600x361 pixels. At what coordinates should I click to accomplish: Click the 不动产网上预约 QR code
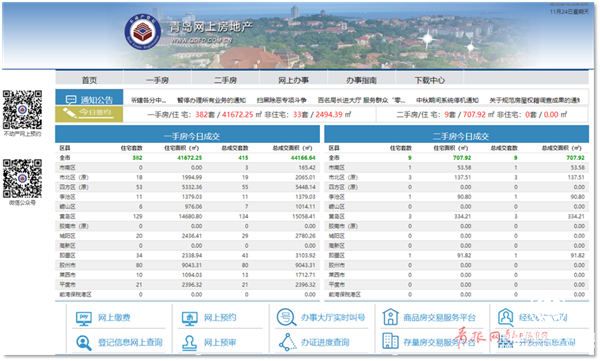(22, 109)
